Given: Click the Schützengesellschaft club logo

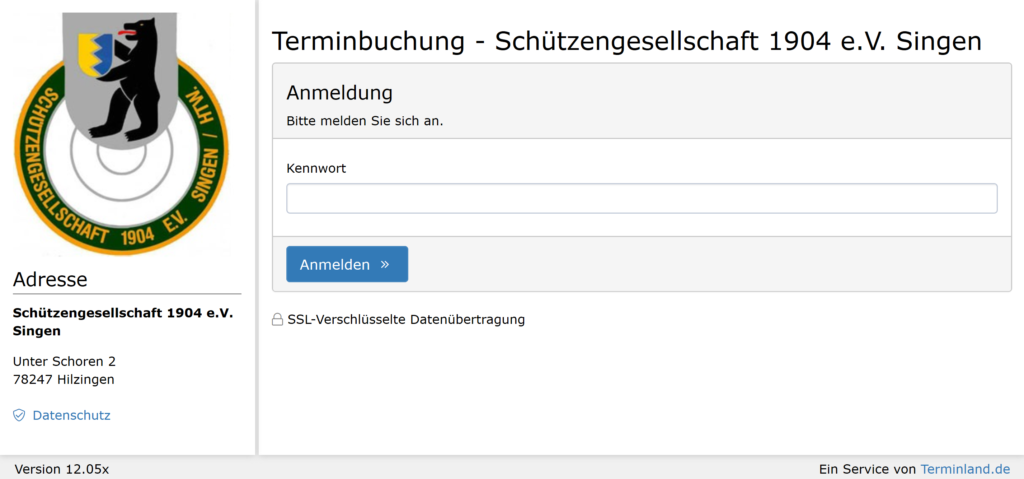Looking at the screenshot, I should coord(121,134).
